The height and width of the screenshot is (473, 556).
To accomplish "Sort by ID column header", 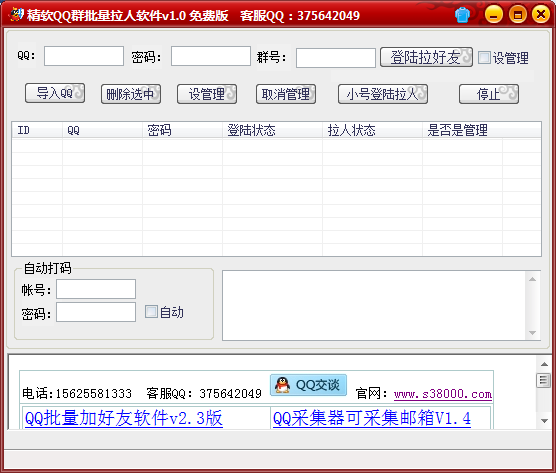I will pos(37,130).
